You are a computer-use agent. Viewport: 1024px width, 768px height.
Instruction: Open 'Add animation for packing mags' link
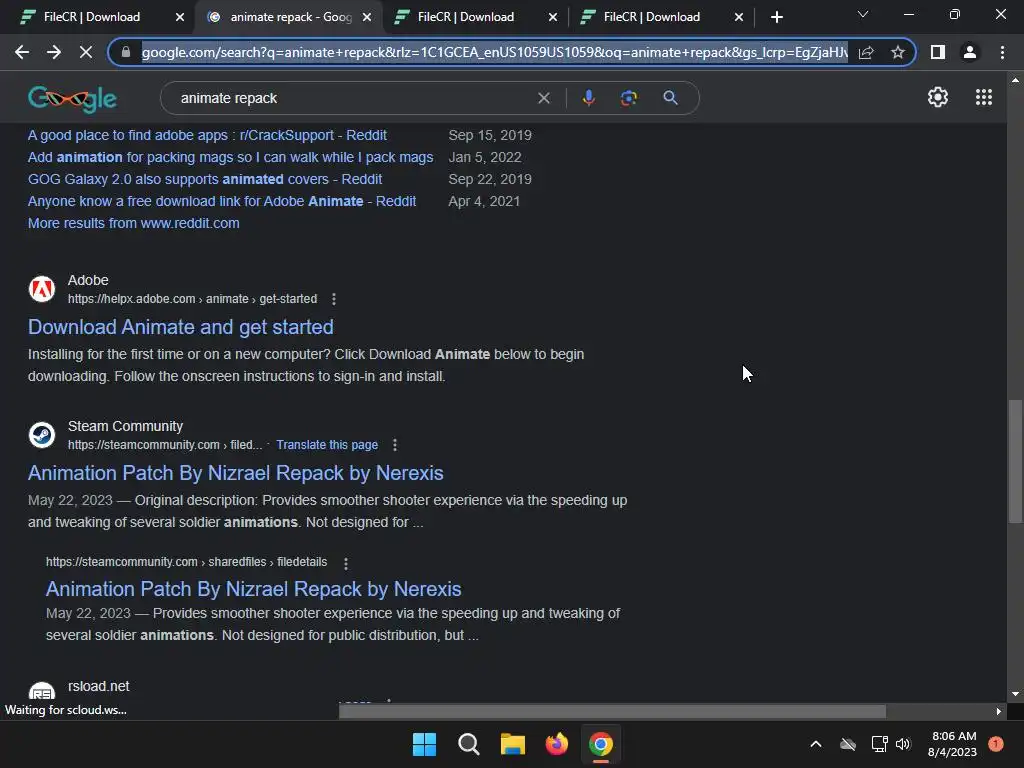click(231, 157)
